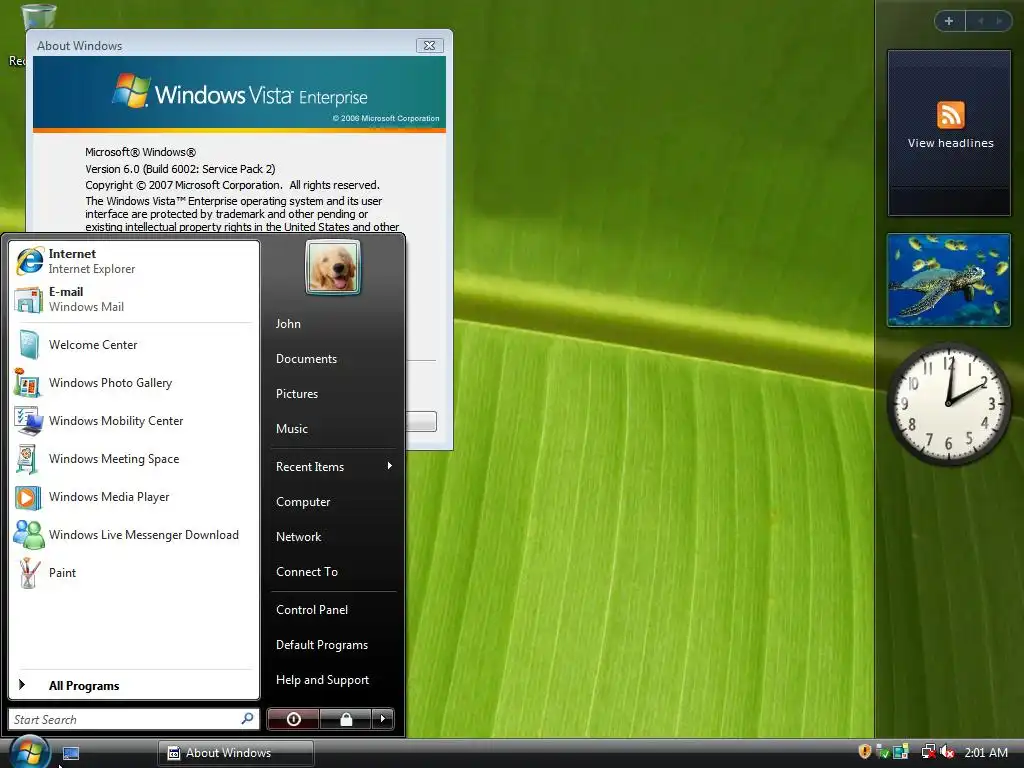Open John's personal folder

pyautogui.click(x=333, y=324)
